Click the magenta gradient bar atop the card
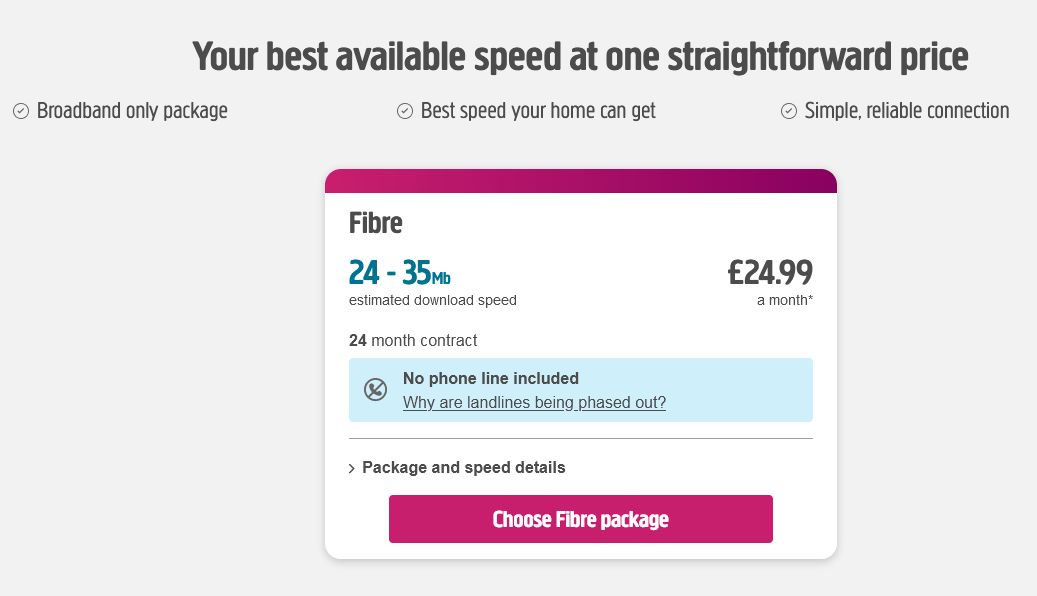This screenshot has width=1037, height=596. [580, 181]
